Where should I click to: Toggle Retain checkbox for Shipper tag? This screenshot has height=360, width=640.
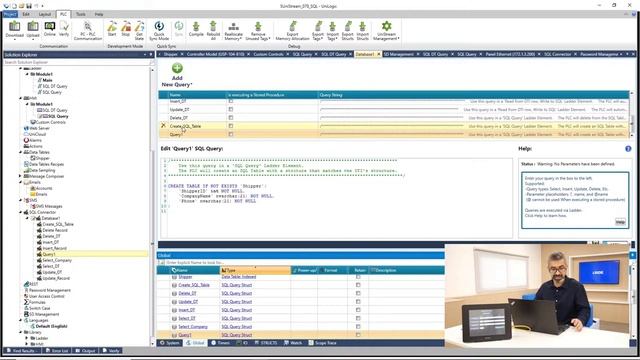click(x=358, y=277)
